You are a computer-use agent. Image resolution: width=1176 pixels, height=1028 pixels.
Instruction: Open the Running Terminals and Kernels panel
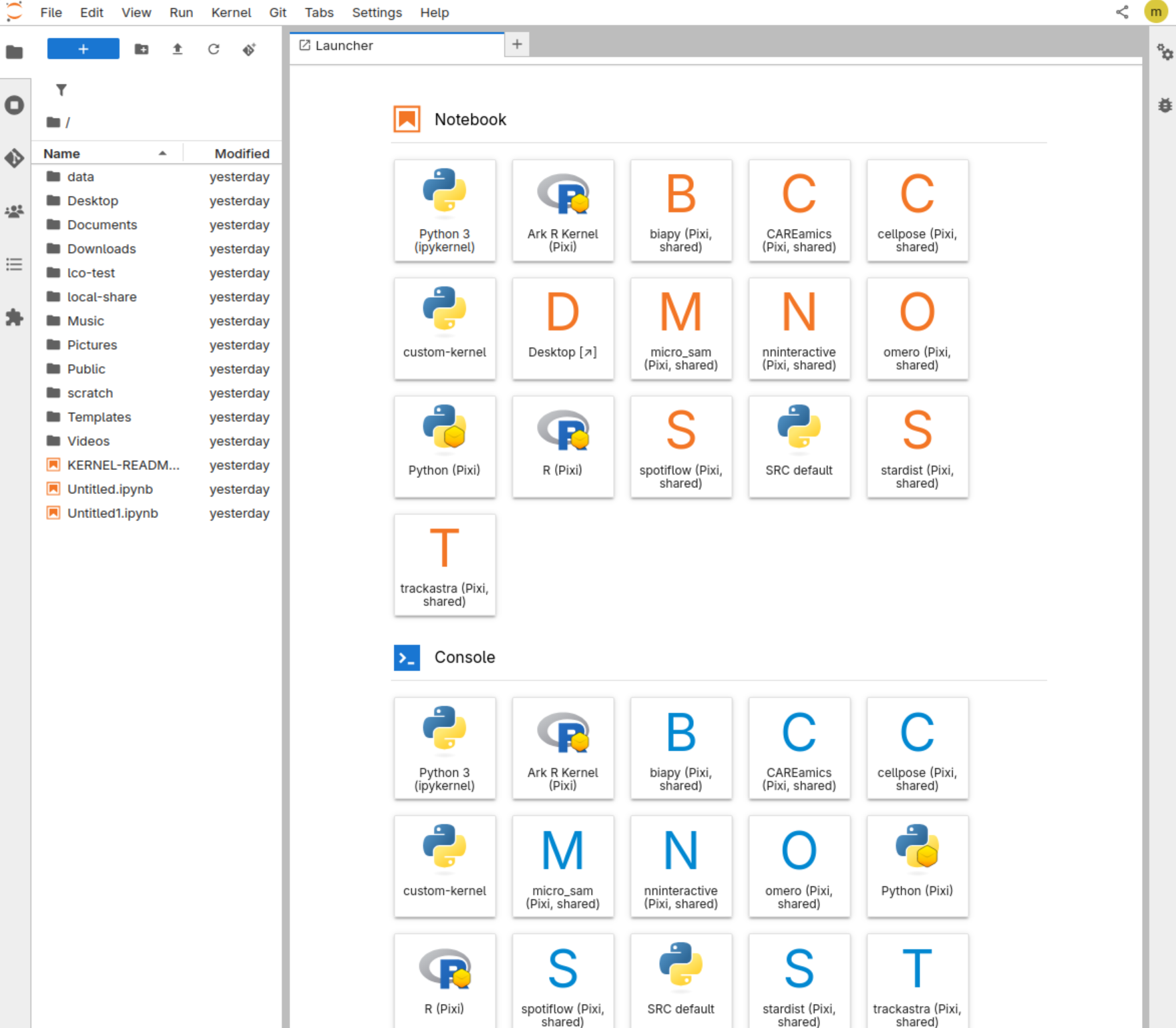coord(15,105)
